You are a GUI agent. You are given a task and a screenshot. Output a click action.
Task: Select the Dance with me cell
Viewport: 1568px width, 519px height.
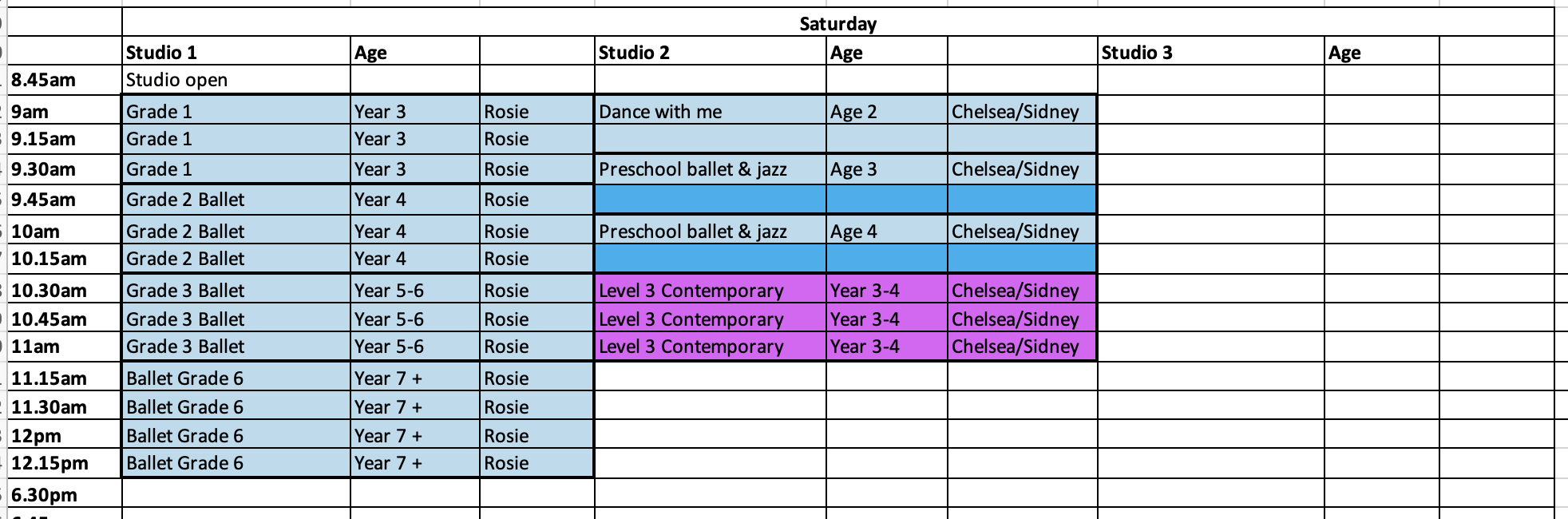(x=711, y=110)
